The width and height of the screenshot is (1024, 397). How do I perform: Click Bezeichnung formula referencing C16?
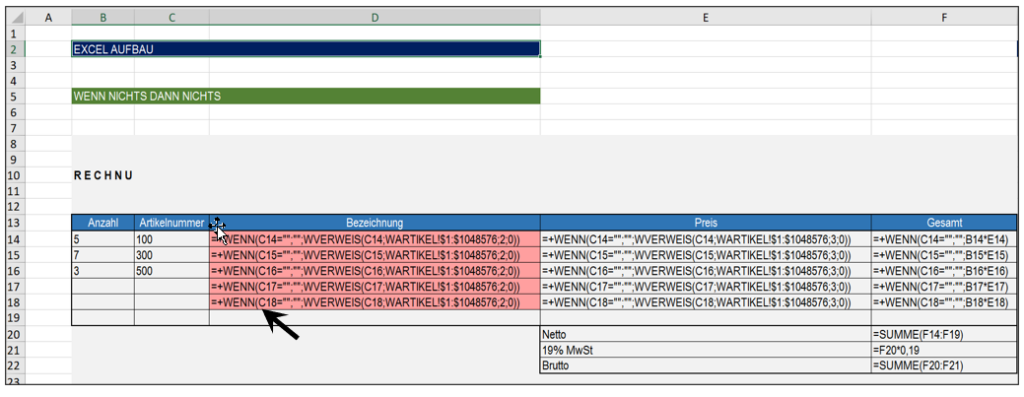tap(375, 270)
